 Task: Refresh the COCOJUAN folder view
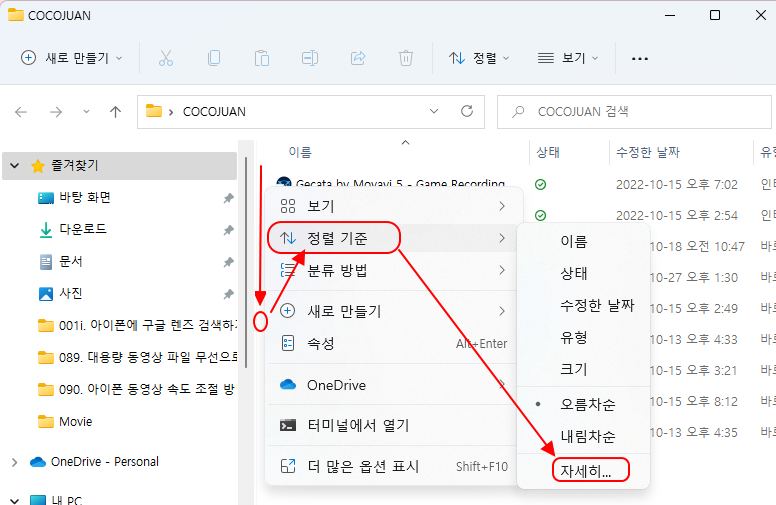point(467,111)
